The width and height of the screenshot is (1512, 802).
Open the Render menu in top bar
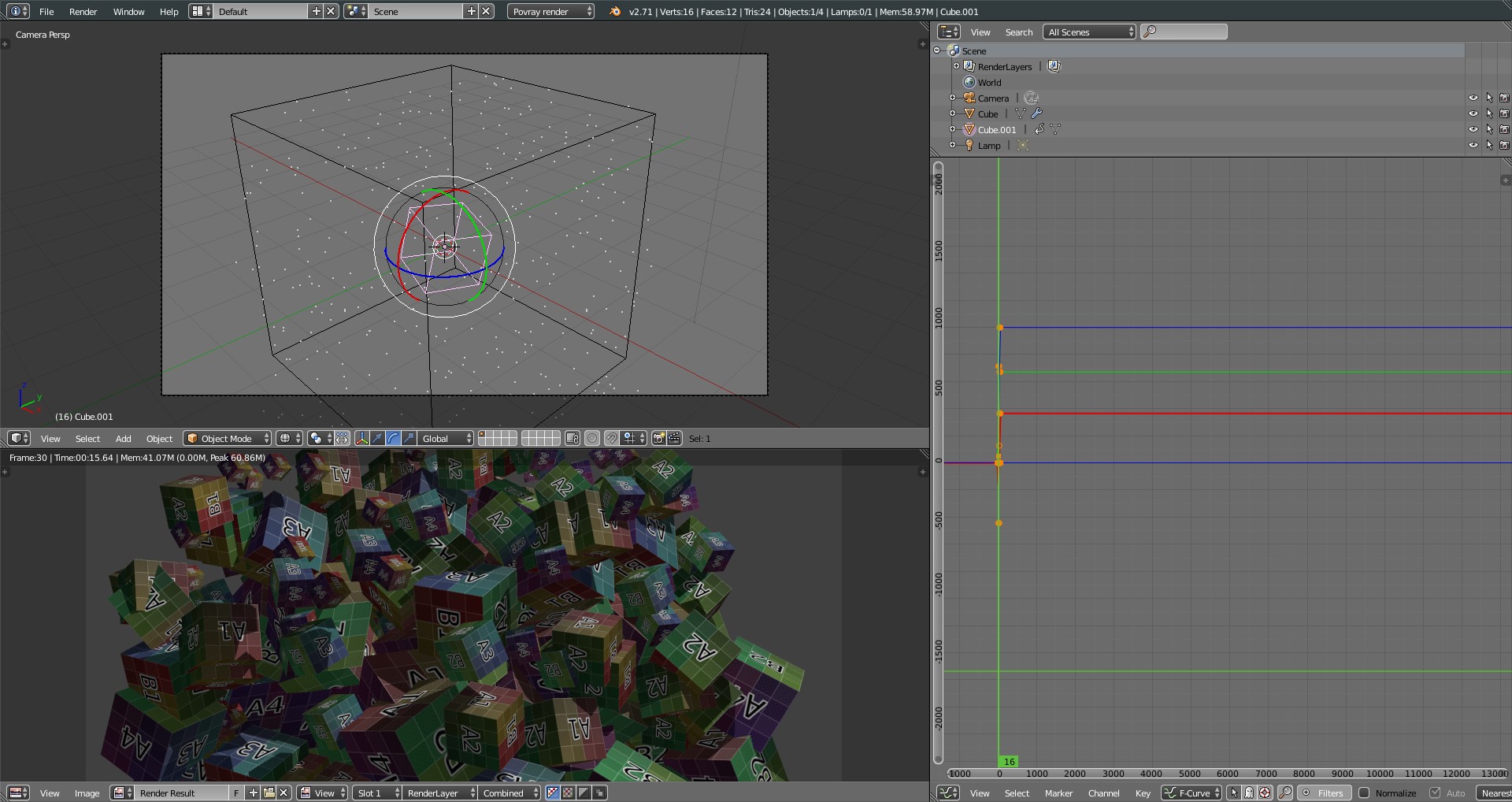tap(83, 12)
